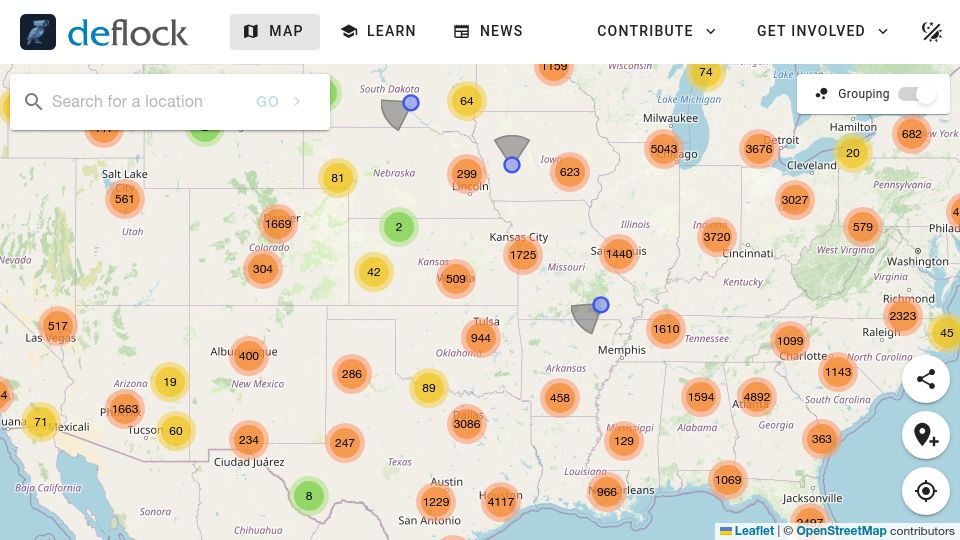The image size is (960, 540).
Task: Open the 299 cluster at Lincoln
Action: [467, 174]
